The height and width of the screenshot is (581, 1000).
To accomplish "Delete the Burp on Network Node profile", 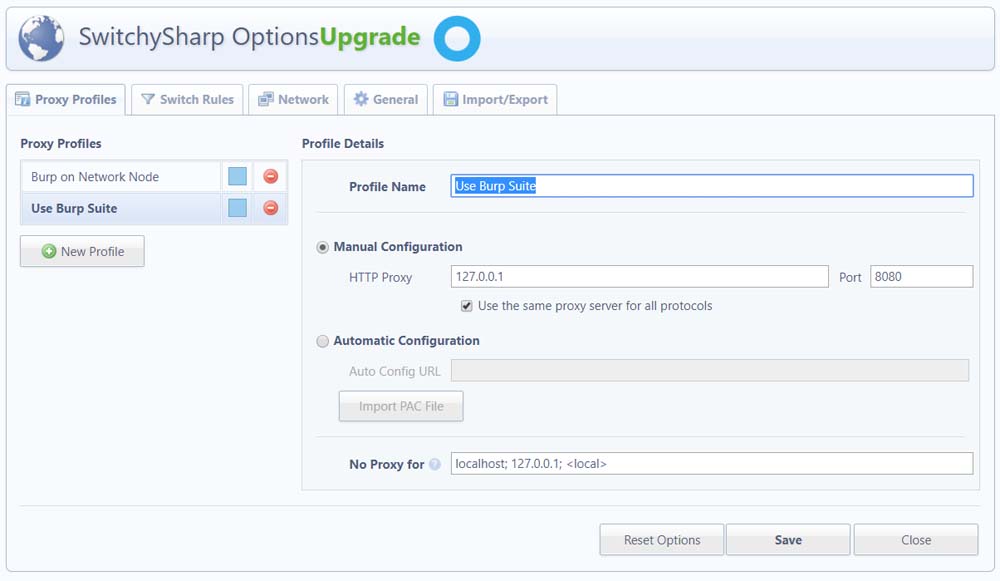I will pyautogui.click(x=270, y=177).
